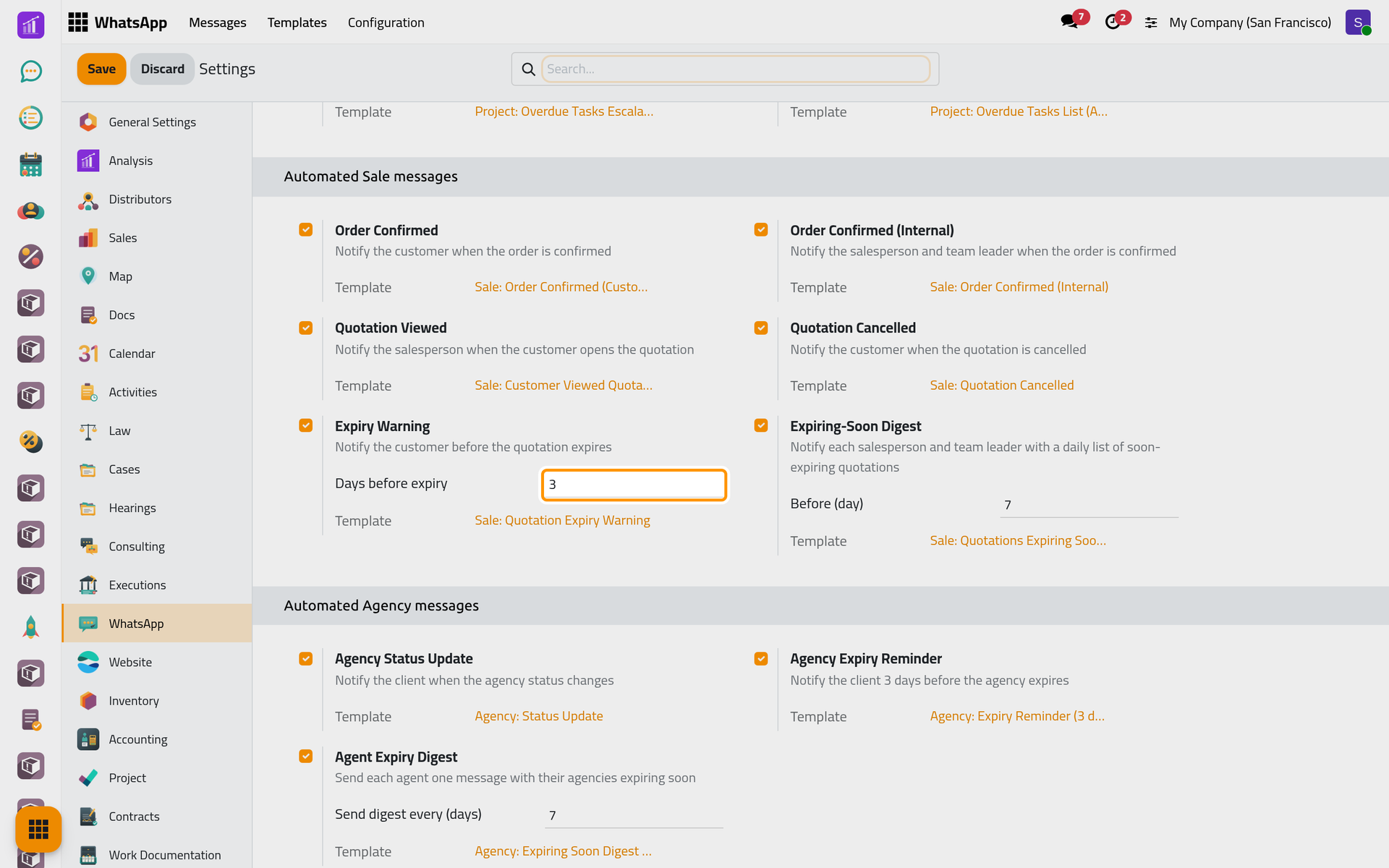Open Accounting settings section
Viewport: 1389px width, 868px height.
pos(156,739)
